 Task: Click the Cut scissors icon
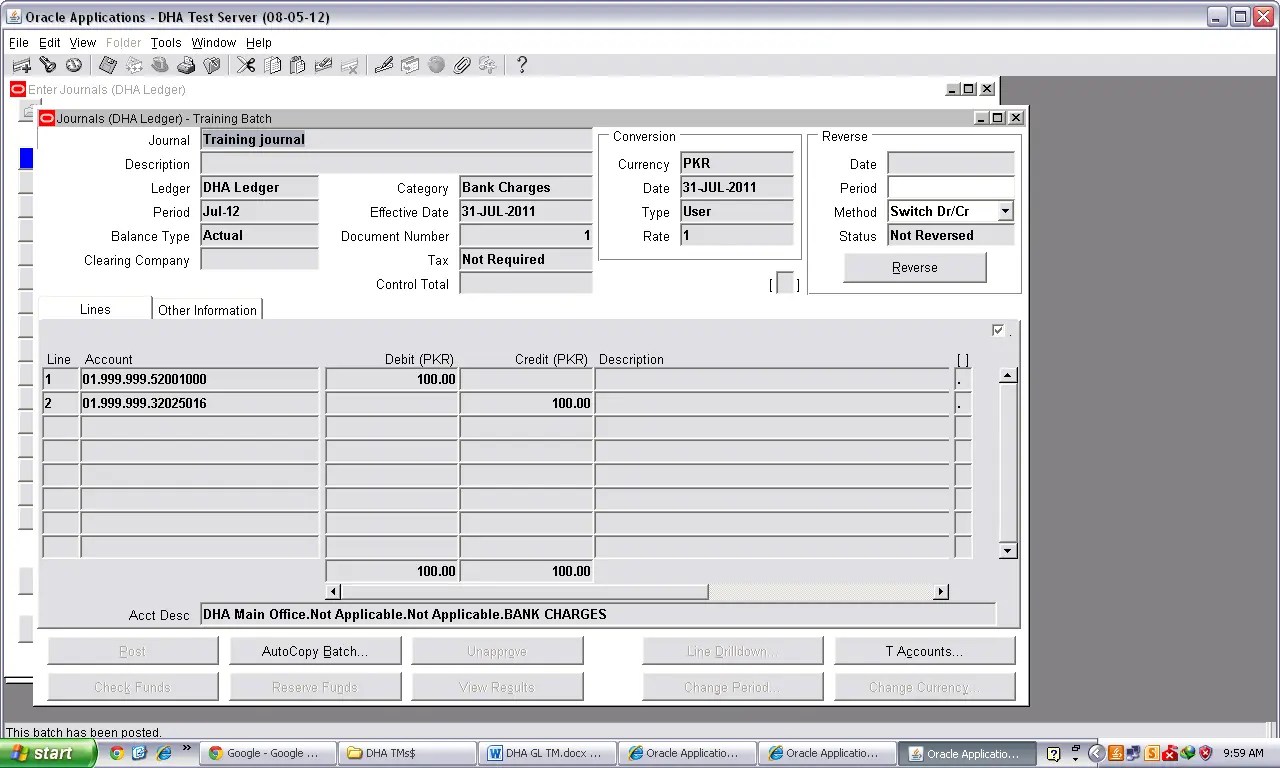pos(245,66)
